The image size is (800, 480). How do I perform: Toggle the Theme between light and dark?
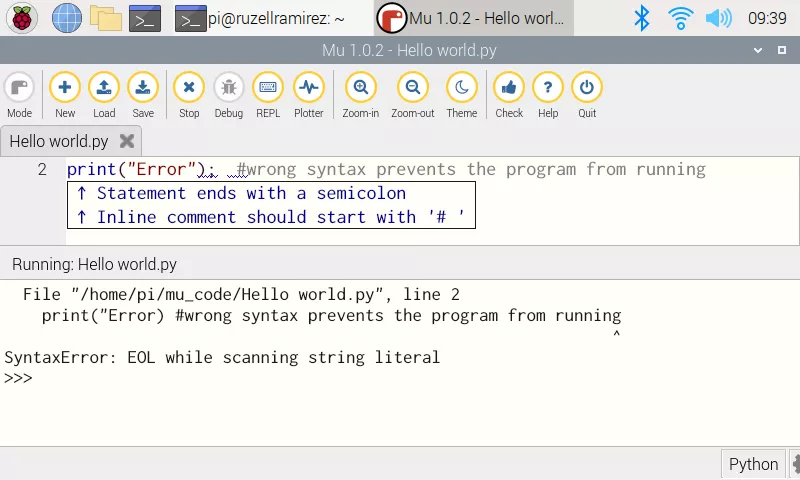461,95
